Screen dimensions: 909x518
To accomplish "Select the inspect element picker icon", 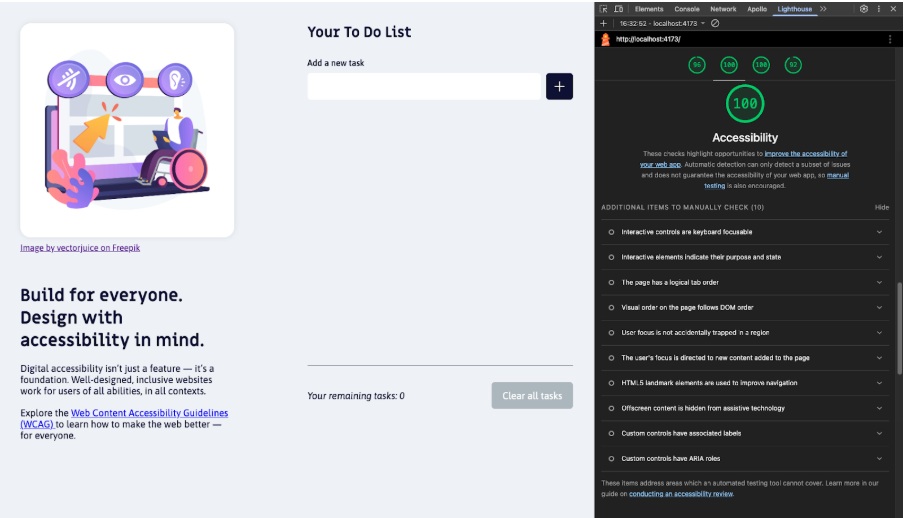I will 604,9.
